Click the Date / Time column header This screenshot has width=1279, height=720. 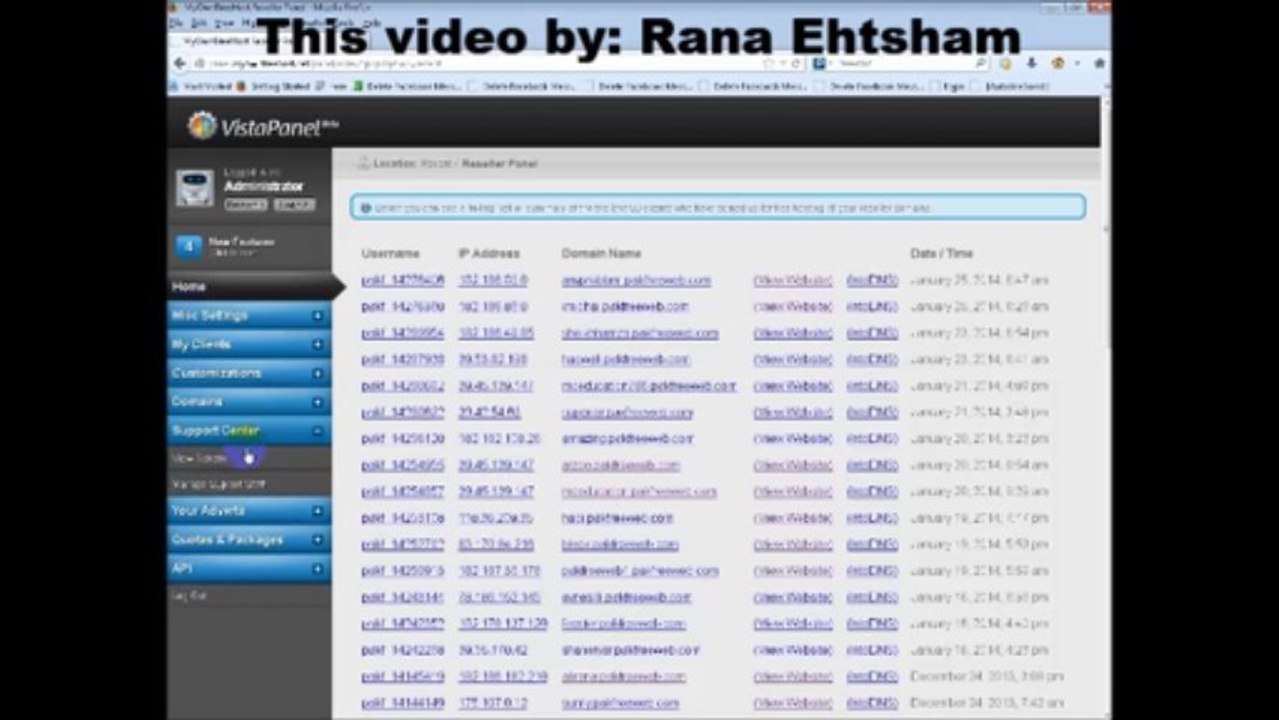(x=941, y=254)
